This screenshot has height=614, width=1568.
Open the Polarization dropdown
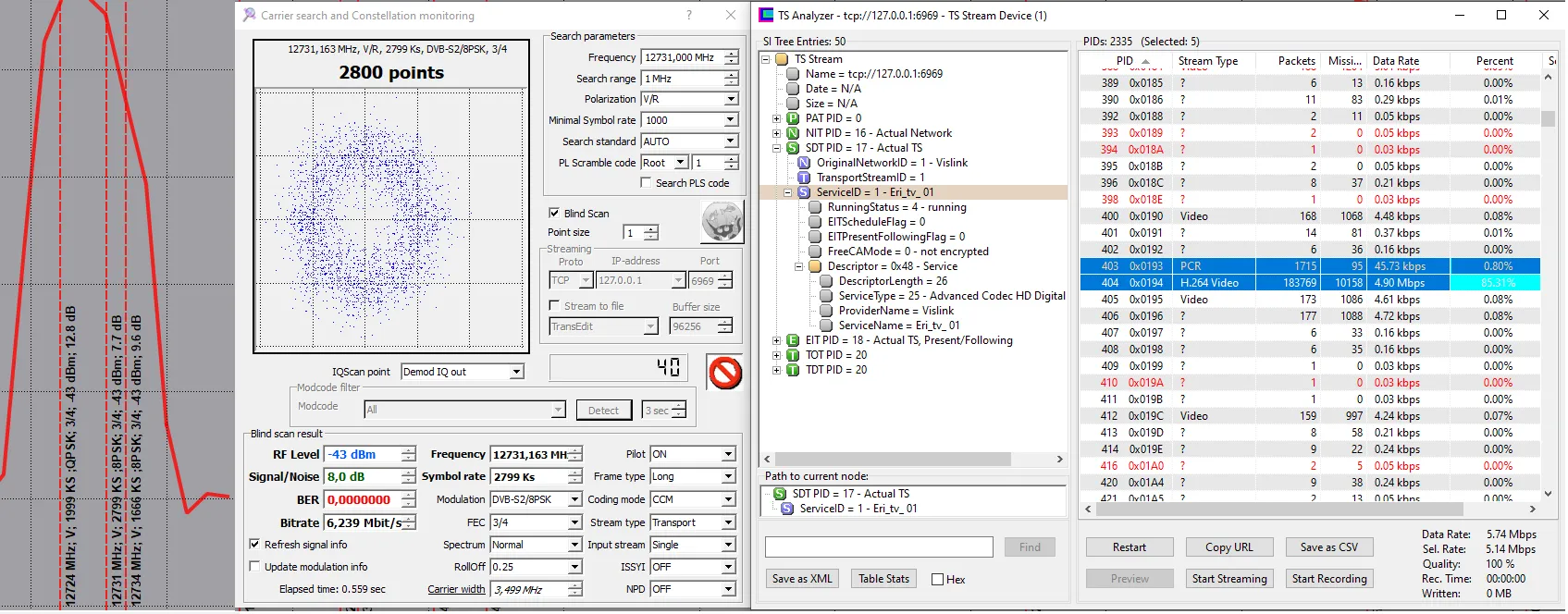(x=731, y=99)
